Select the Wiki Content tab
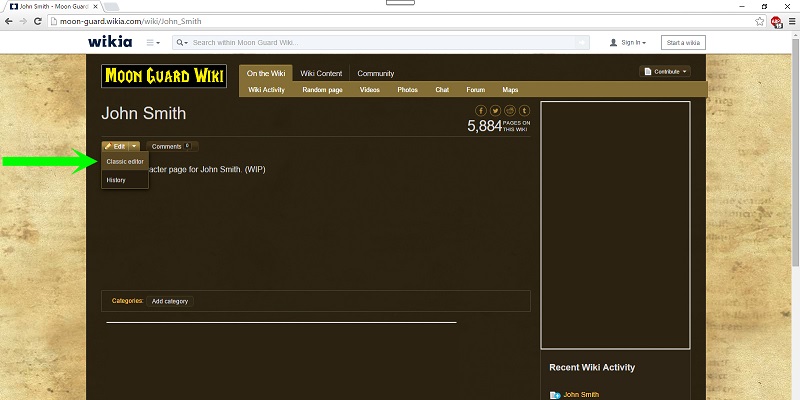The width and height of the screenshot is (800, 400). (x=321, y=73)
